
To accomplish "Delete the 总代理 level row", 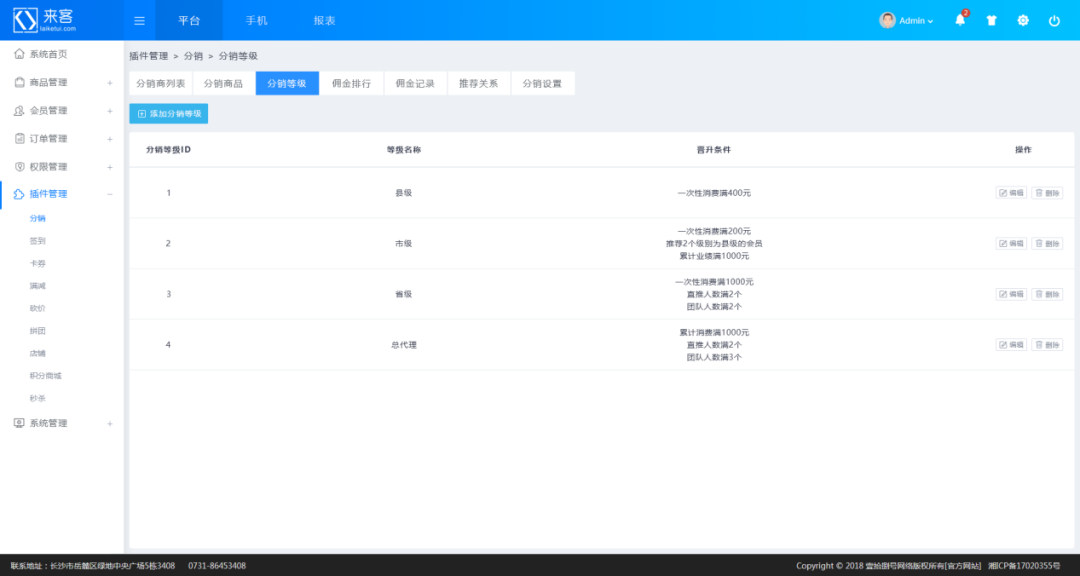I will point(1047,344).
